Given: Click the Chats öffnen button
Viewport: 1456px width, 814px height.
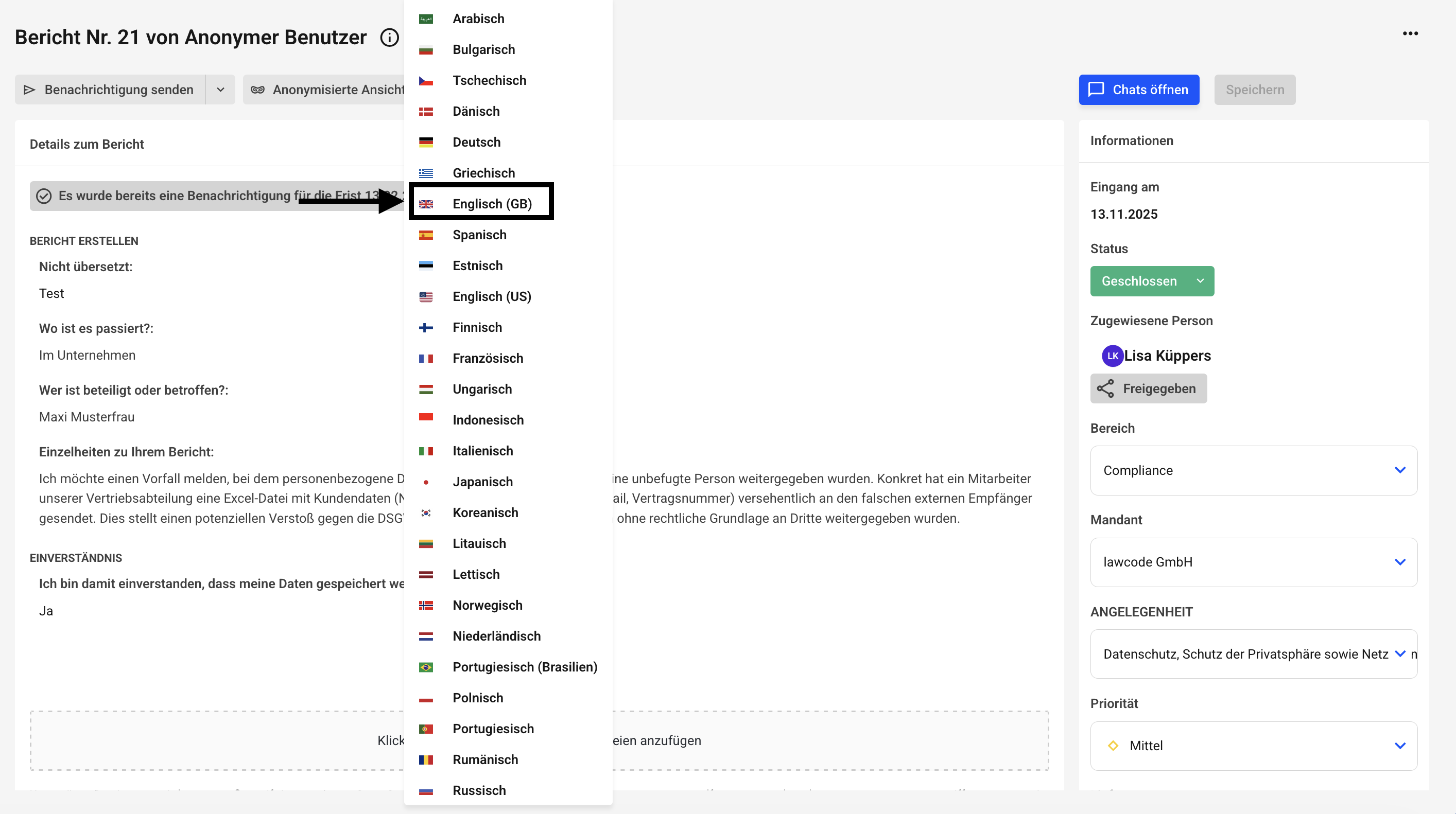Looking at the screenshot, I should (1138, 90).
